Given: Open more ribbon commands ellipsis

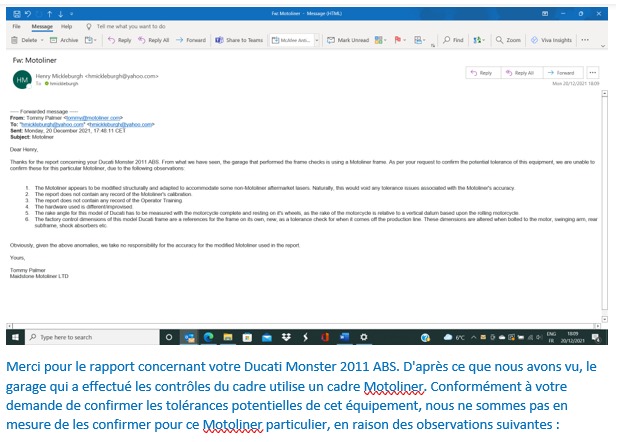Looking at the screenshot, I should pyautogui.click(x=585, y=40).
